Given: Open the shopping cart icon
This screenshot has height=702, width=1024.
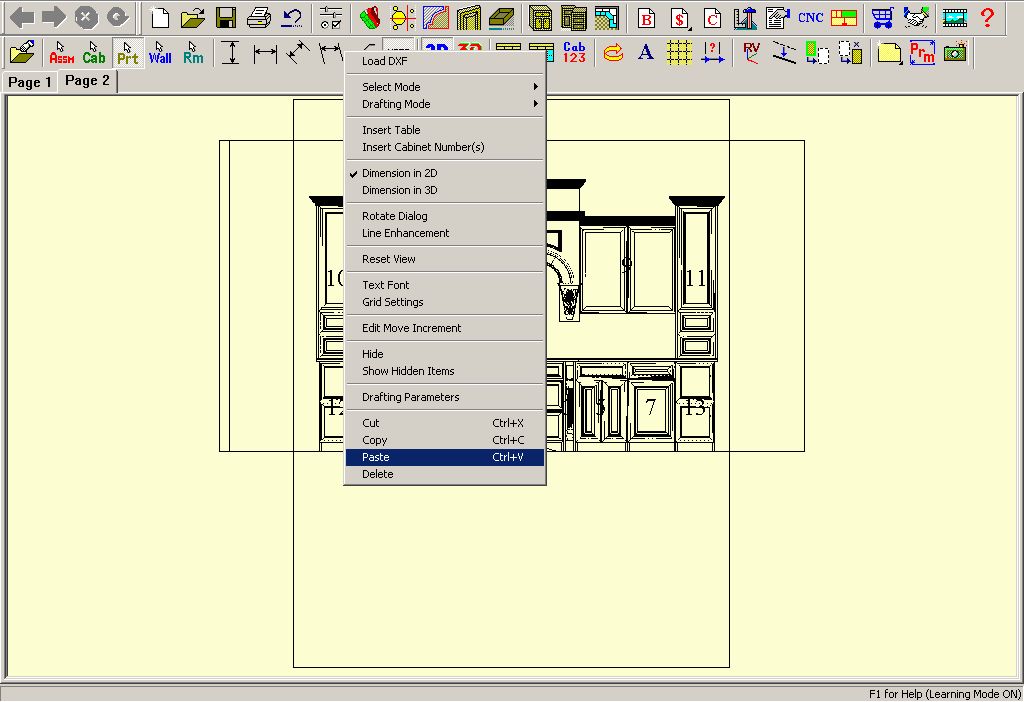Looking at the screenshot, I should (x=882, y=18).
